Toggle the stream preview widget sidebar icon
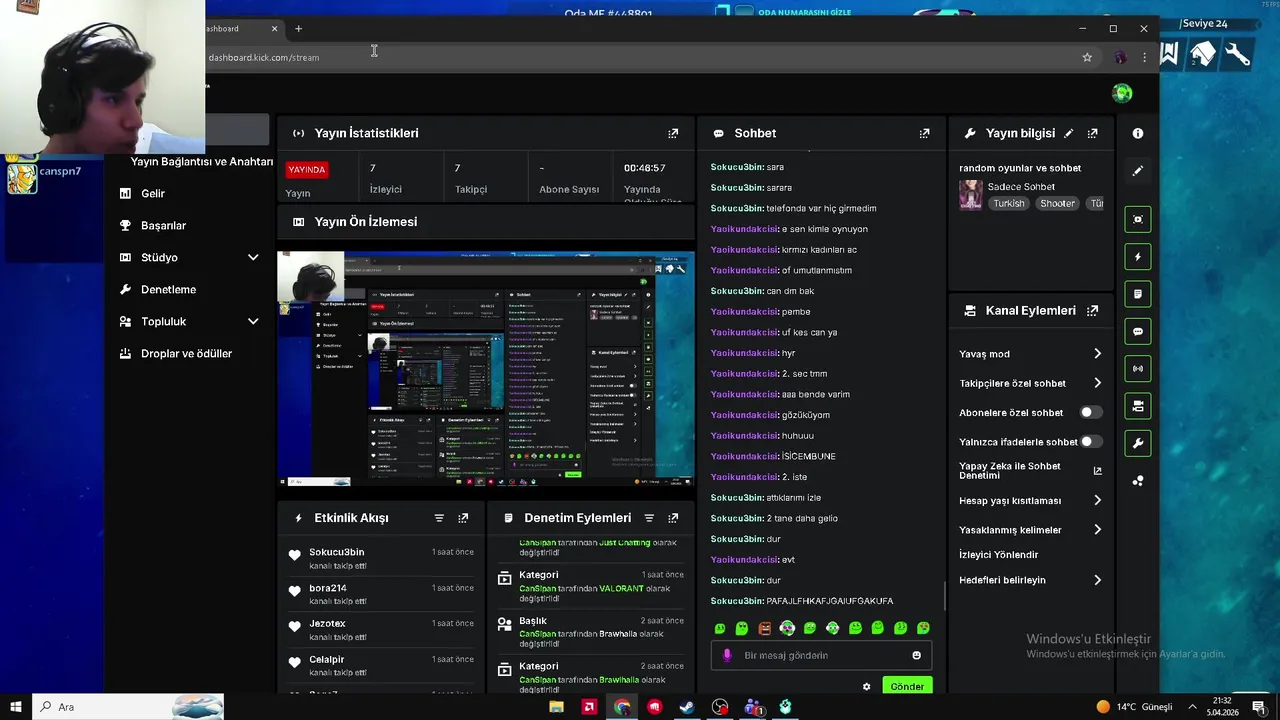The image size is (1280, 720). [x=1137, y=219]
